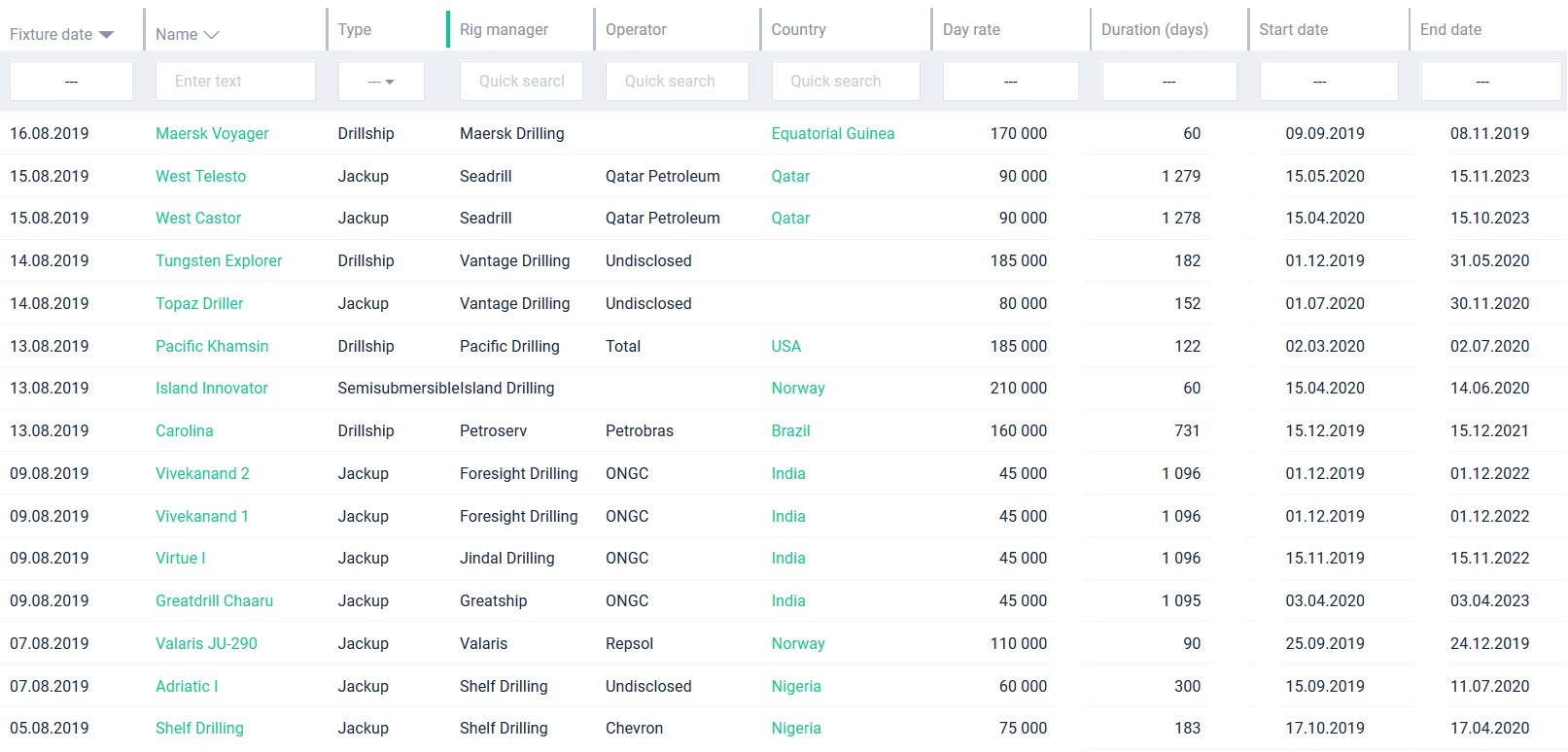Viewport: 1568px width, 752px height.
Task: Open the Start date filter box
Action: 1329,82
